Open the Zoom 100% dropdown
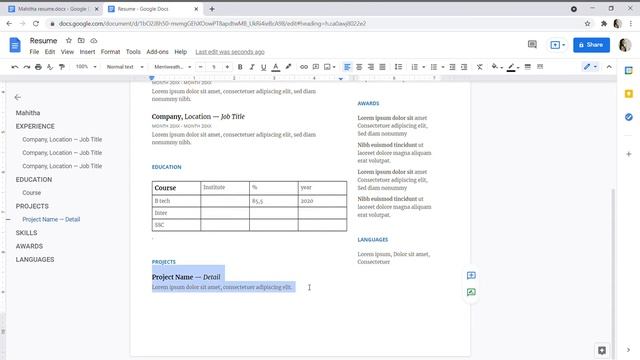This screenshot has height=360, width=640. click(86, 67)
